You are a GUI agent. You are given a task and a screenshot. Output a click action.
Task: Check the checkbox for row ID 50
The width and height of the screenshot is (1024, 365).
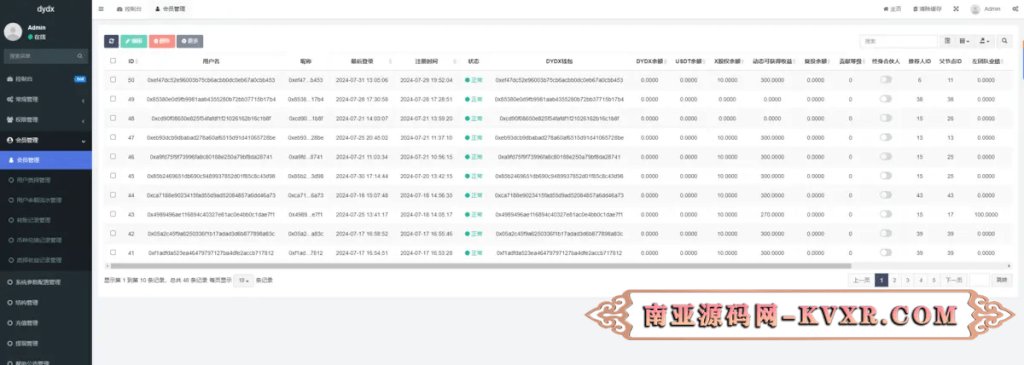[x=113, y=80]
